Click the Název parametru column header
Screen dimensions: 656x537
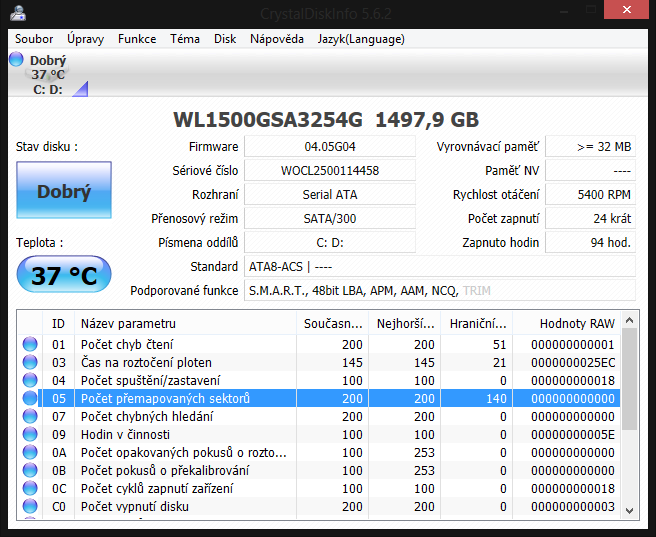[128, 323]
